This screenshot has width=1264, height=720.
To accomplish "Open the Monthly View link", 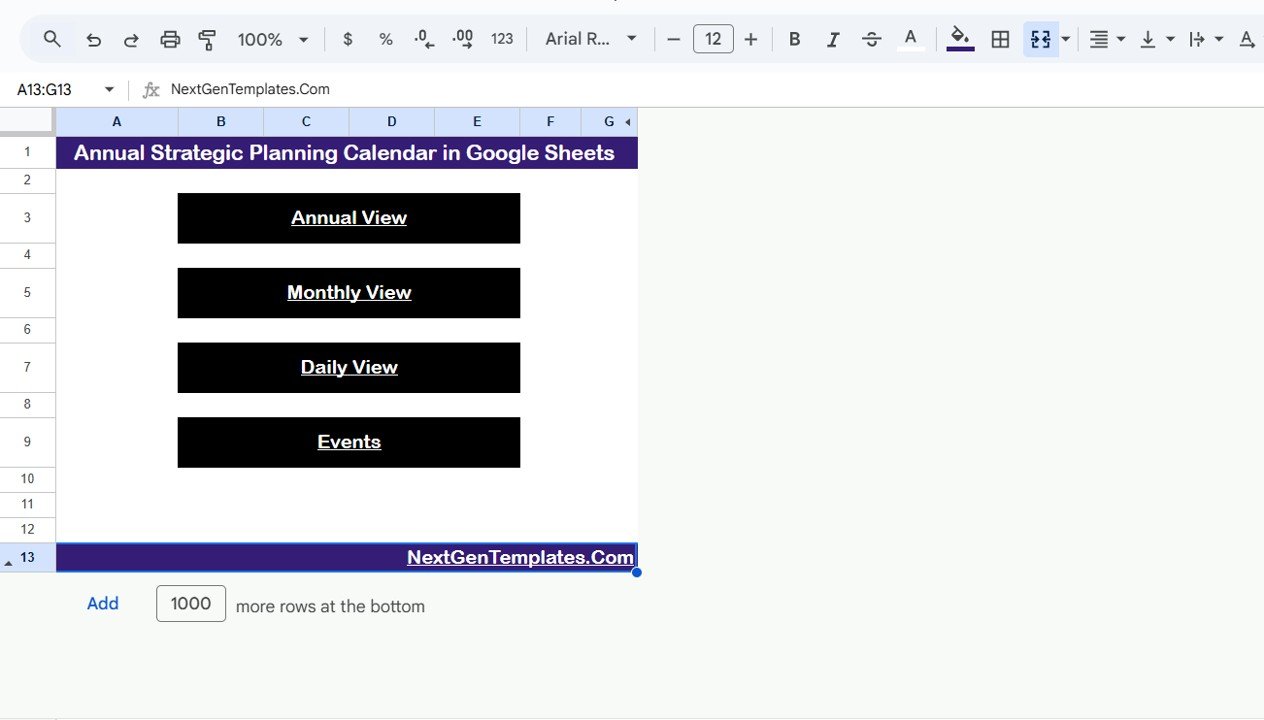I will 349,292.
